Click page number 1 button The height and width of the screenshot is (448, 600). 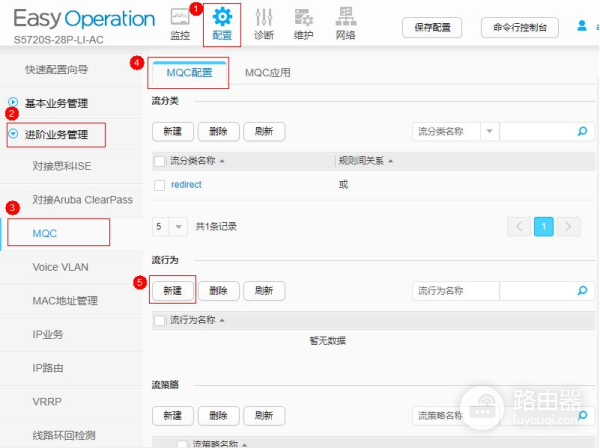point(543,226)
